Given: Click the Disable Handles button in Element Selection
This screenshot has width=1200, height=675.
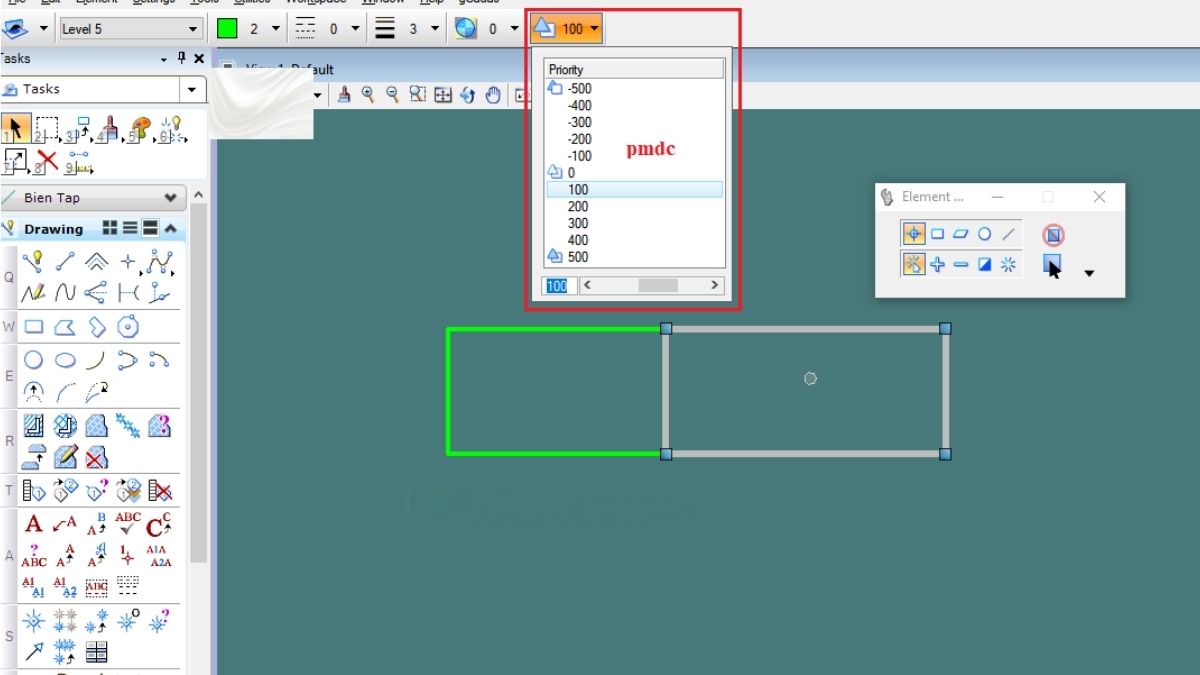Looking at the screenshot, I should click(x=1053, y=235).
